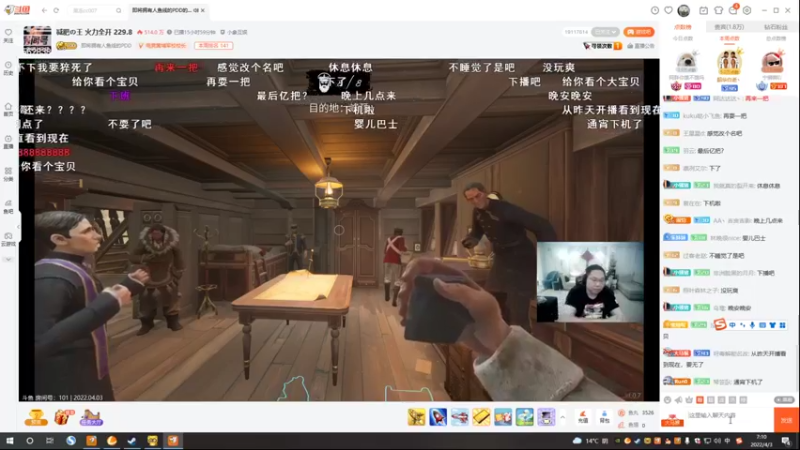The width and height of the screenshot is (800, 450).
Task: Click the second-place dog avatar
Action: 686,62
